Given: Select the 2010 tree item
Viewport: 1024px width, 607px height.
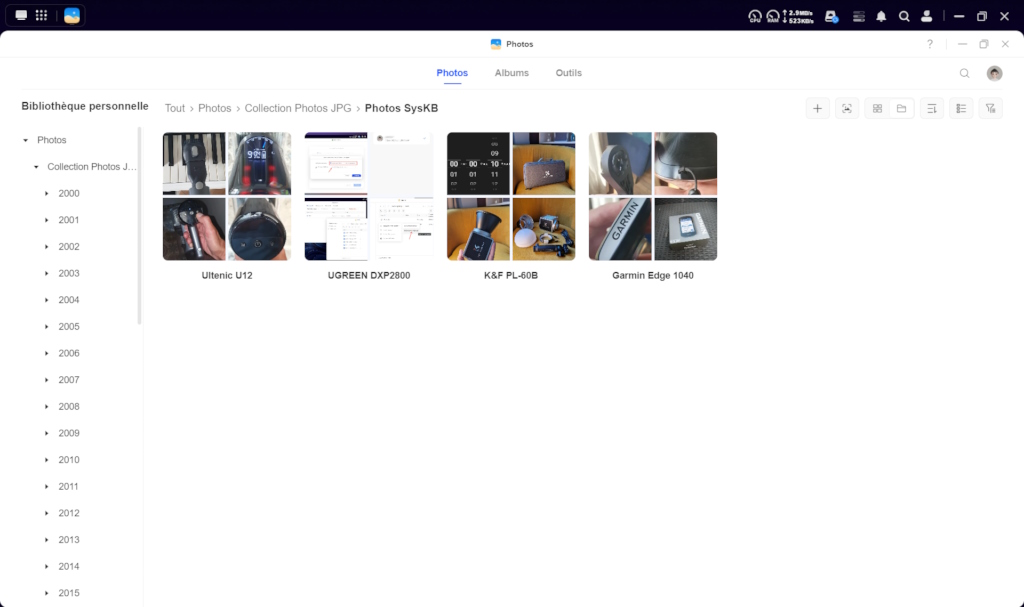Looking at the screenshot, I should (69, 460).
